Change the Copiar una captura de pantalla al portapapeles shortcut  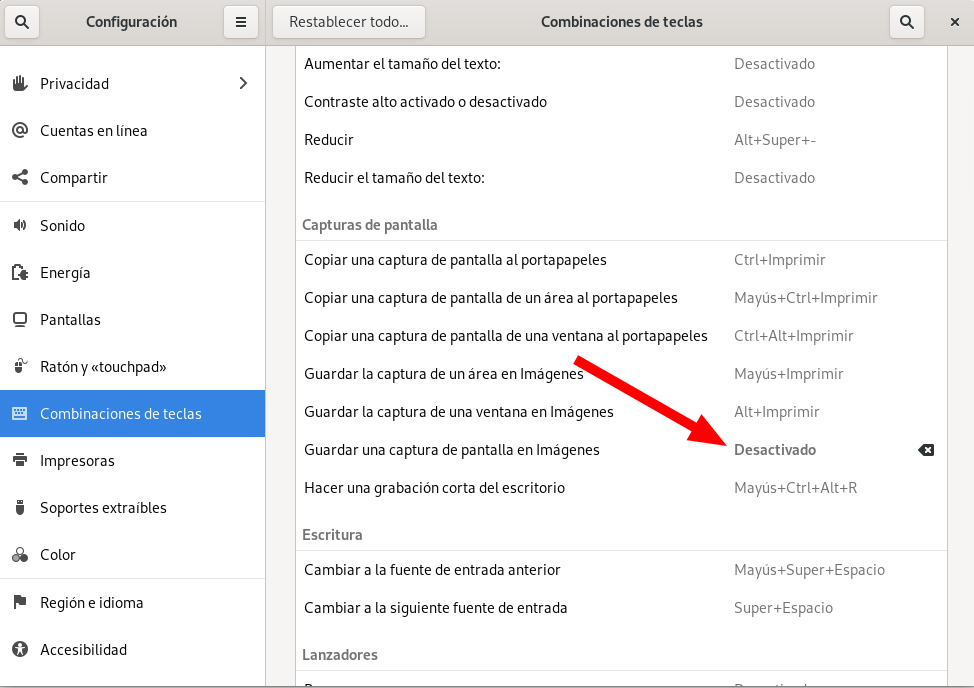pyautogui.click(x=620, y=260)
